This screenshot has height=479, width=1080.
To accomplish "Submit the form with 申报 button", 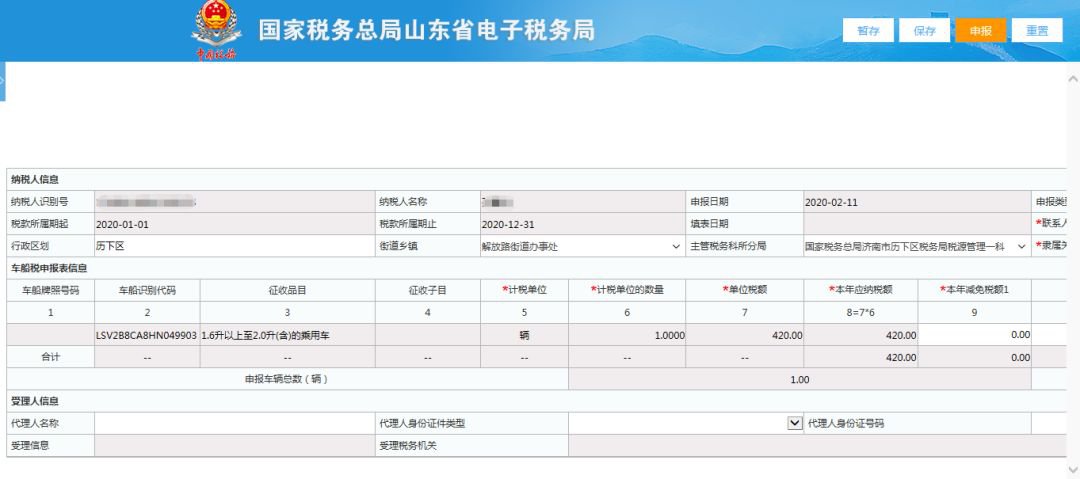I will (980, 31).
